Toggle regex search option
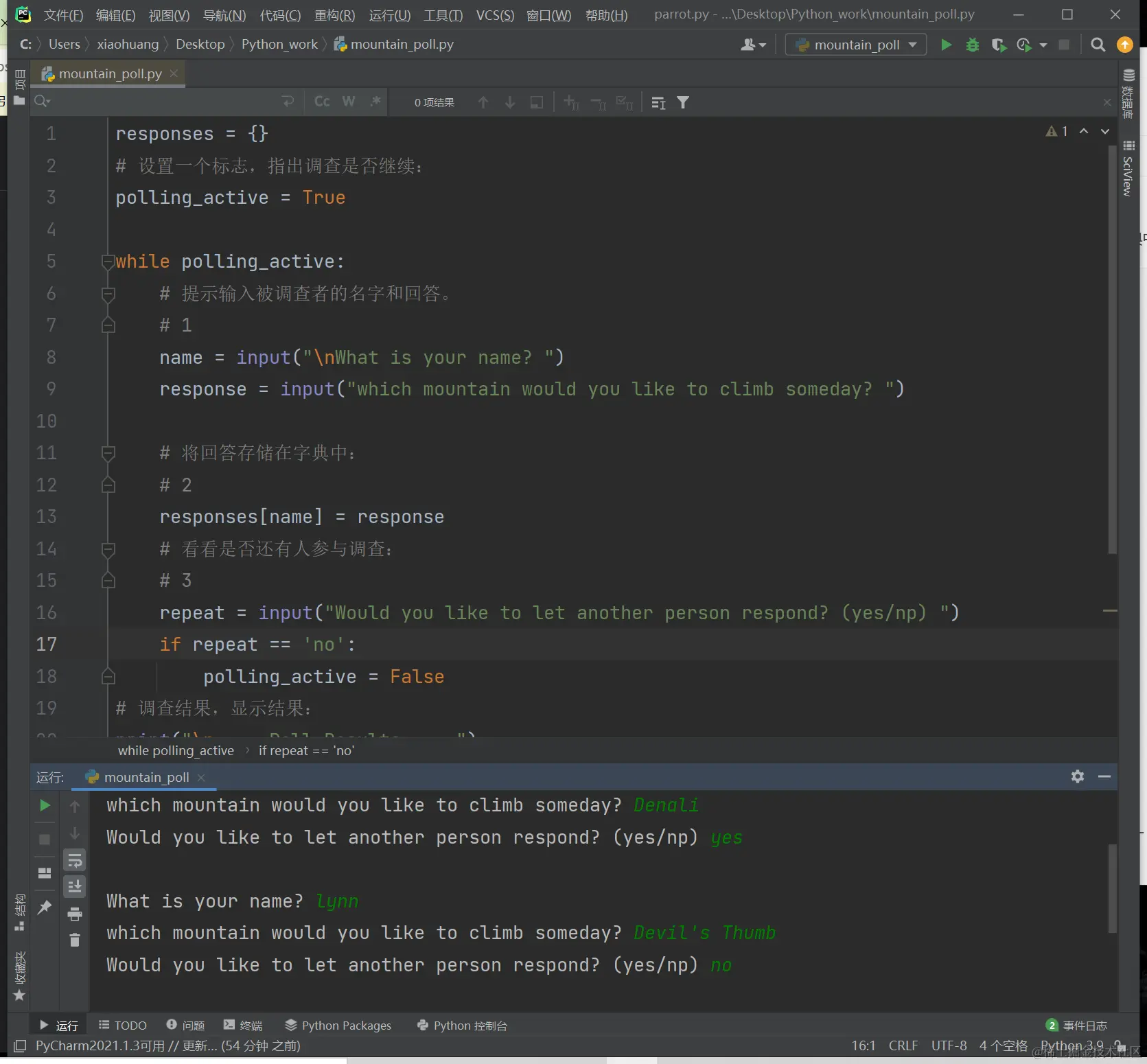 click(375, 102)
